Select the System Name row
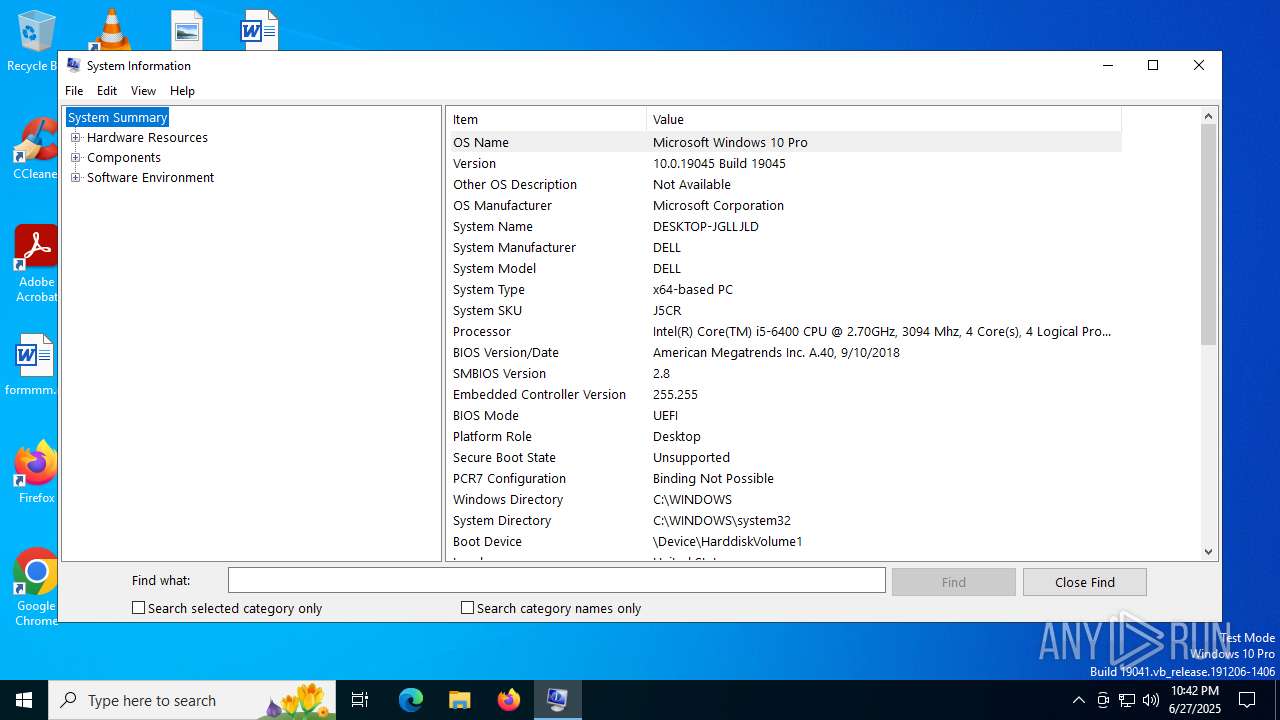Image resolution: width=1280 pixels, height=720 pixels. coord(785,226)
